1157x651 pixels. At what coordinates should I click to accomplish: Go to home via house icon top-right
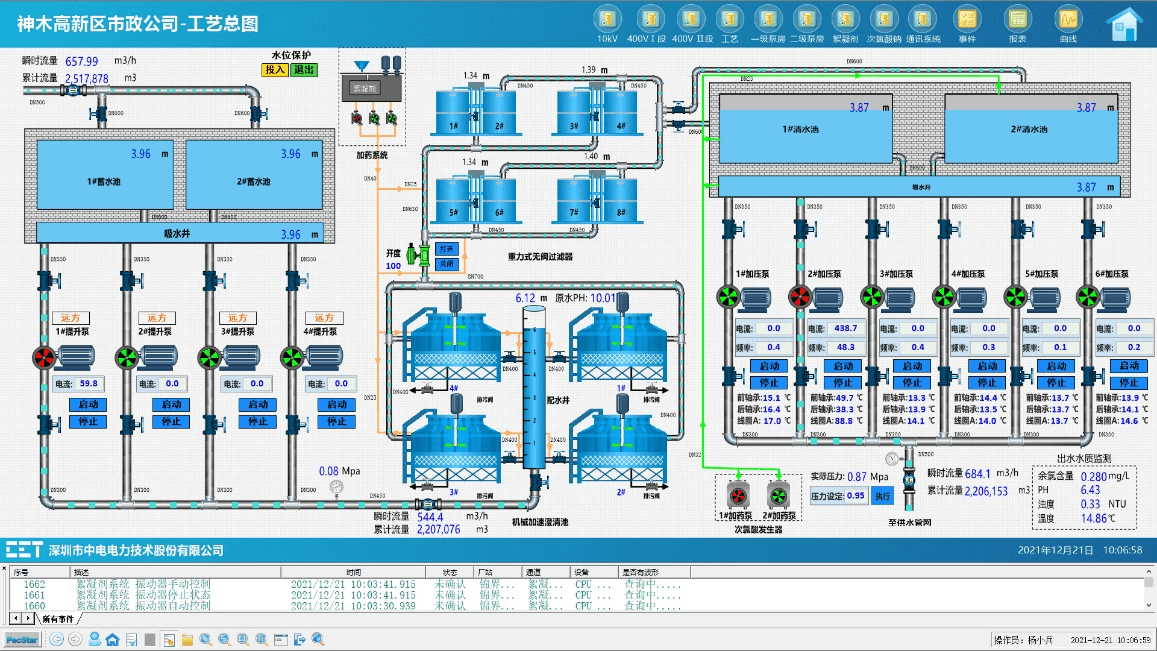[1125, 23]
